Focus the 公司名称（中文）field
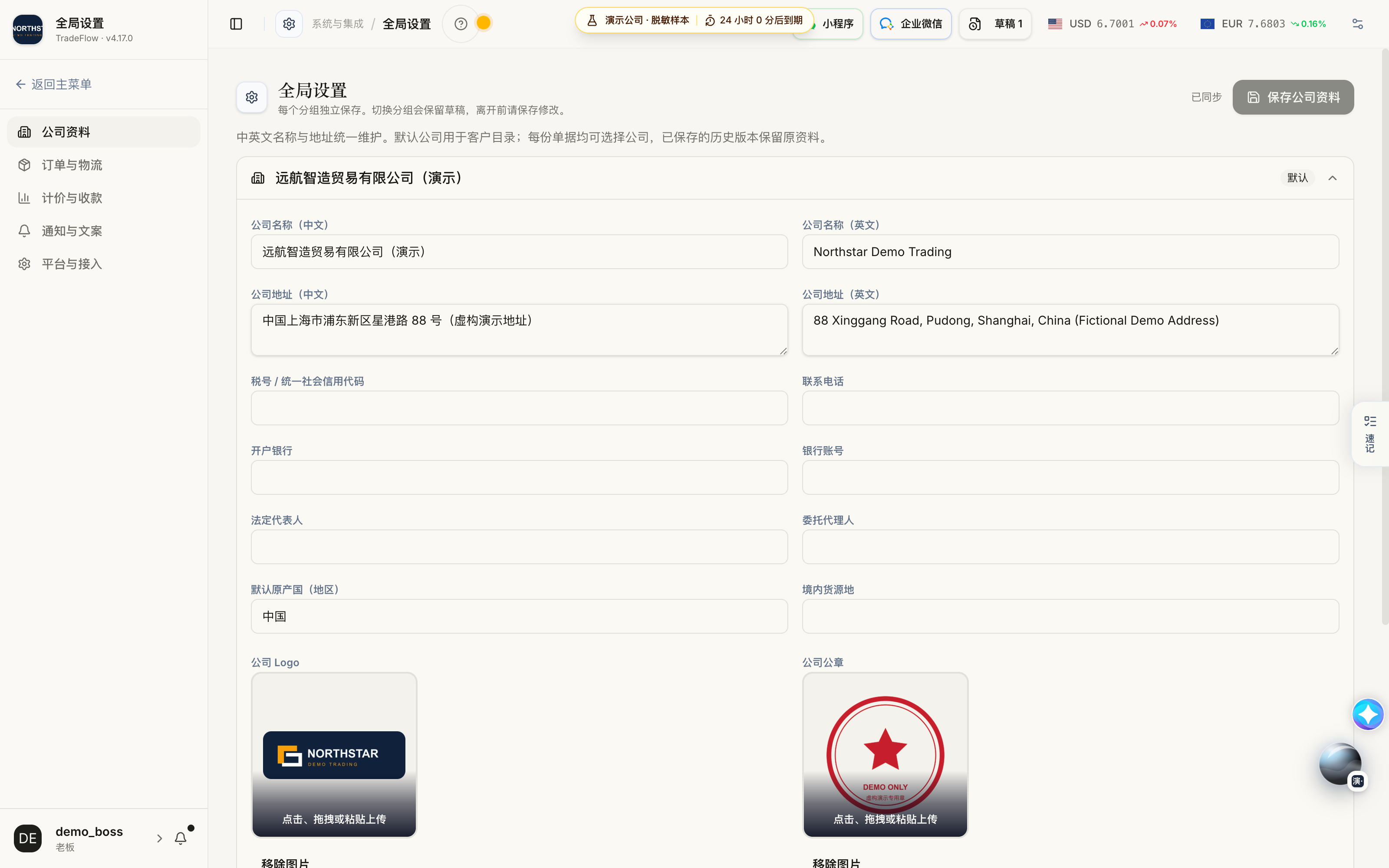Screen dimensions: 1389x868 pyautogui.click(x=520, y=251)
